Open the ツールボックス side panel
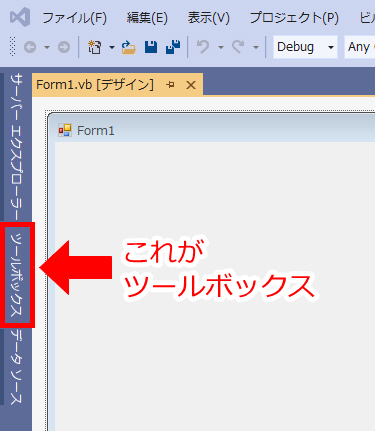375x431 pixels. tap(16, 275)
